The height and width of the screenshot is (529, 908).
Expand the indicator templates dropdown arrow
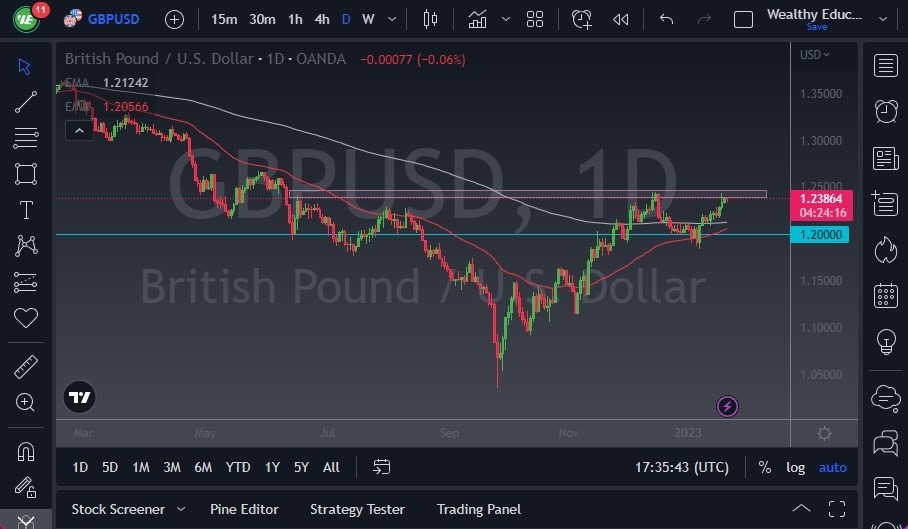506,19
